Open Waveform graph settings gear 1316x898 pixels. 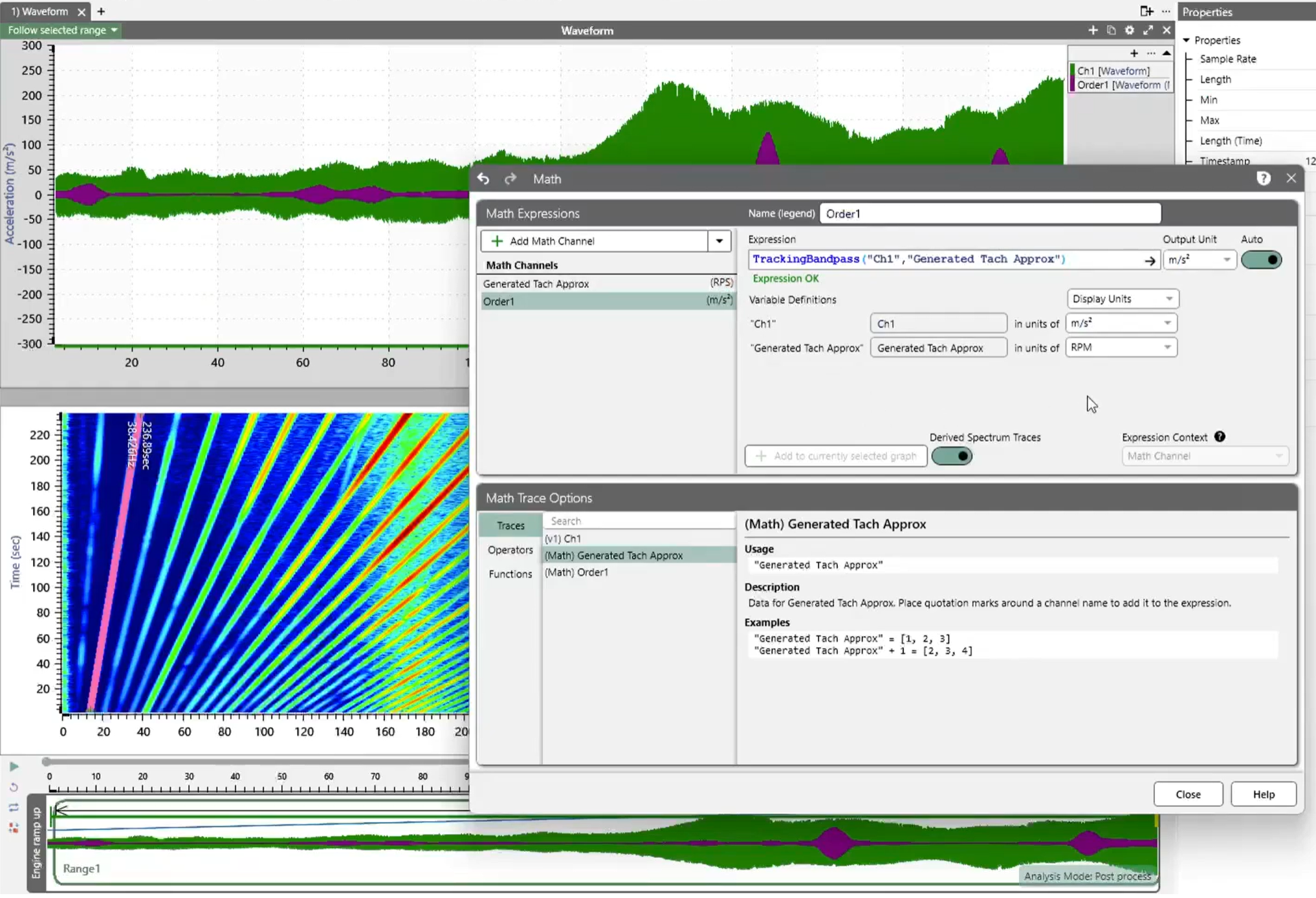(x=1129, y=30)
